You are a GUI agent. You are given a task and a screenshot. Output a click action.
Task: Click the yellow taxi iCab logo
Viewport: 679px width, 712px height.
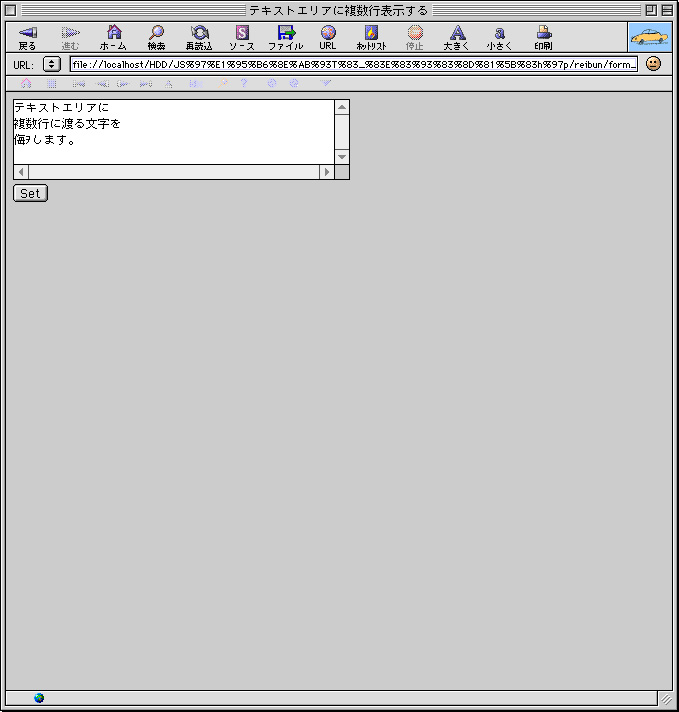(x=650, y=37)
